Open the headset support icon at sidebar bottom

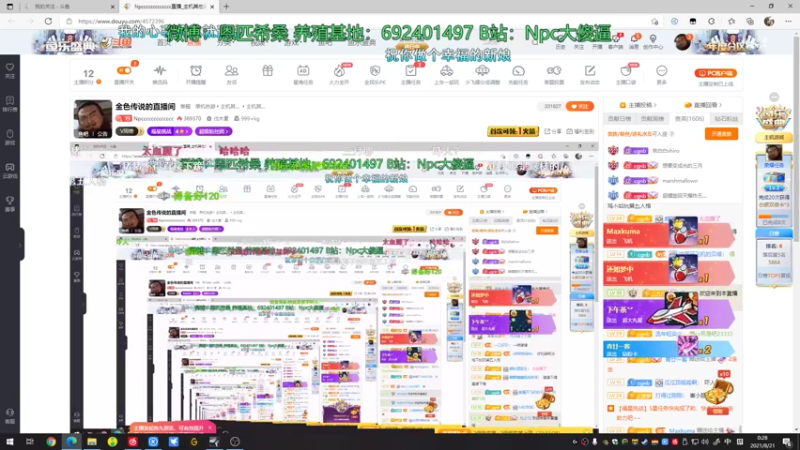point(10,415)
